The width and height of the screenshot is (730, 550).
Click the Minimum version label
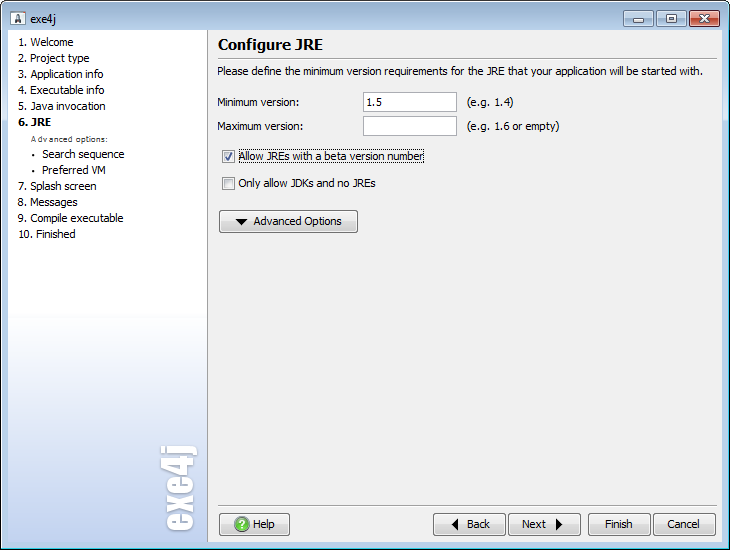(x=258, y=102)
